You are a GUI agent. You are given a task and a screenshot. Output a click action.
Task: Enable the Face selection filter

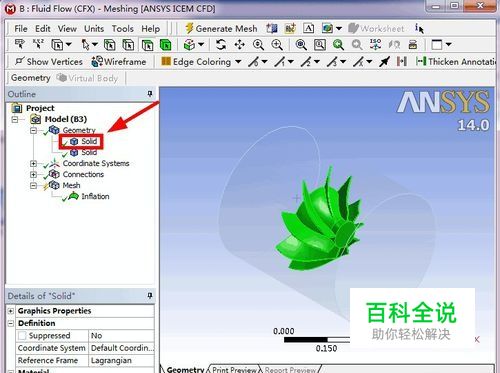point(147,45)
